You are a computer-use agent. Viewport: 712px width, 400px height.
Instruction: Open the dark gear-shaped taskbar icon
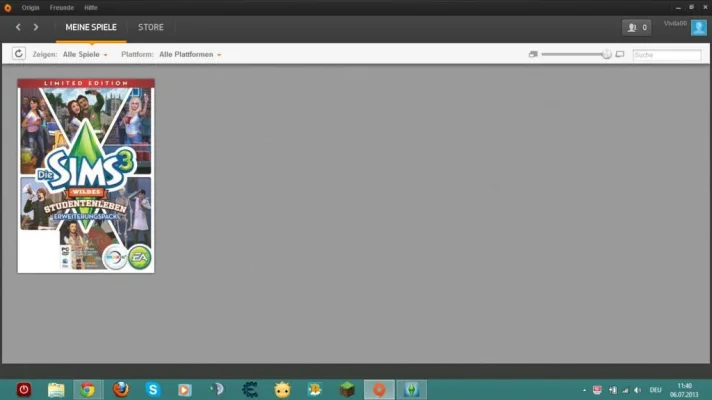[x=250, y=390]
